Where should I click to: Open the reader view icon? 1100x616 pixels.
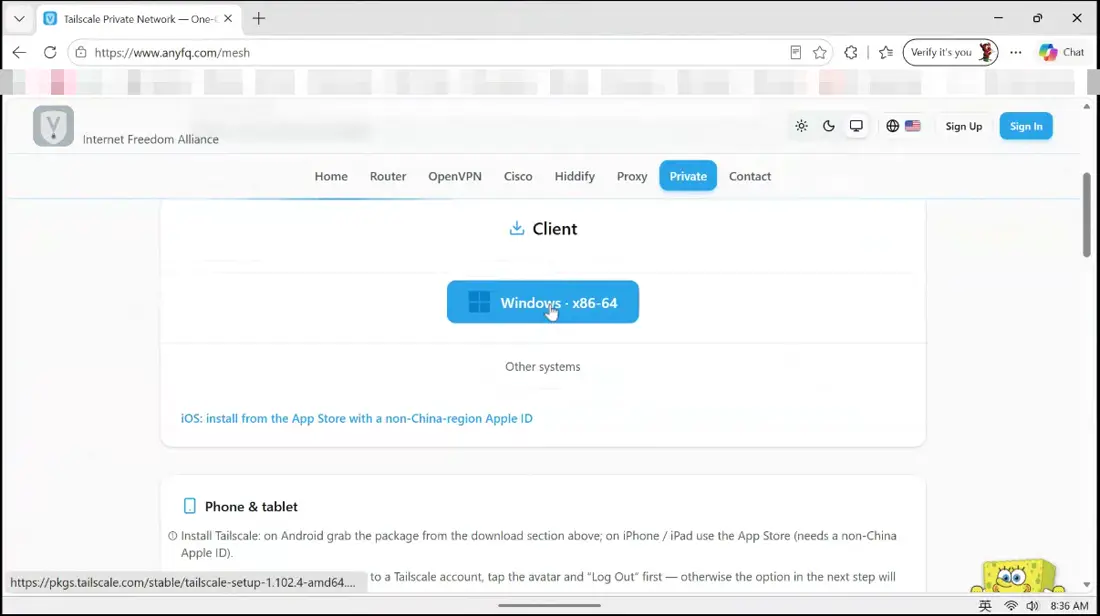[x=796, y=53]
